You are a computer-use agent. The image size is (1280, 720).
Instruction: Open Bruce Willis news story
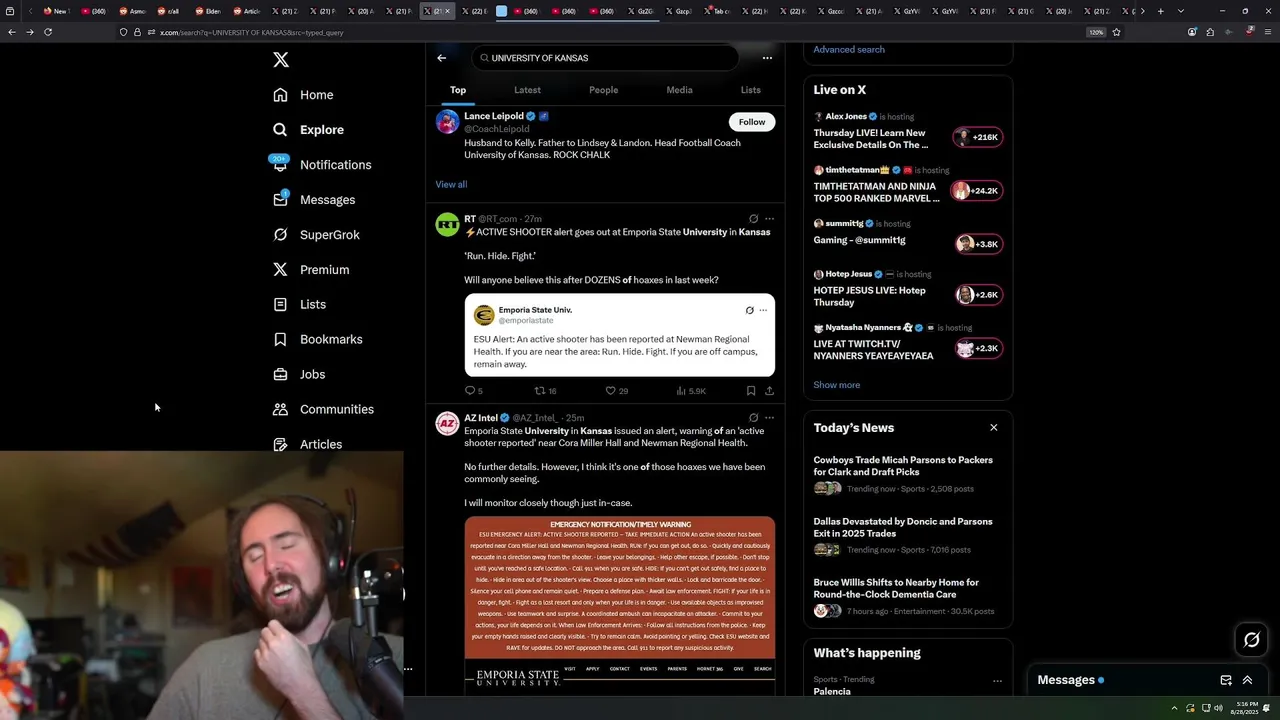908,597
